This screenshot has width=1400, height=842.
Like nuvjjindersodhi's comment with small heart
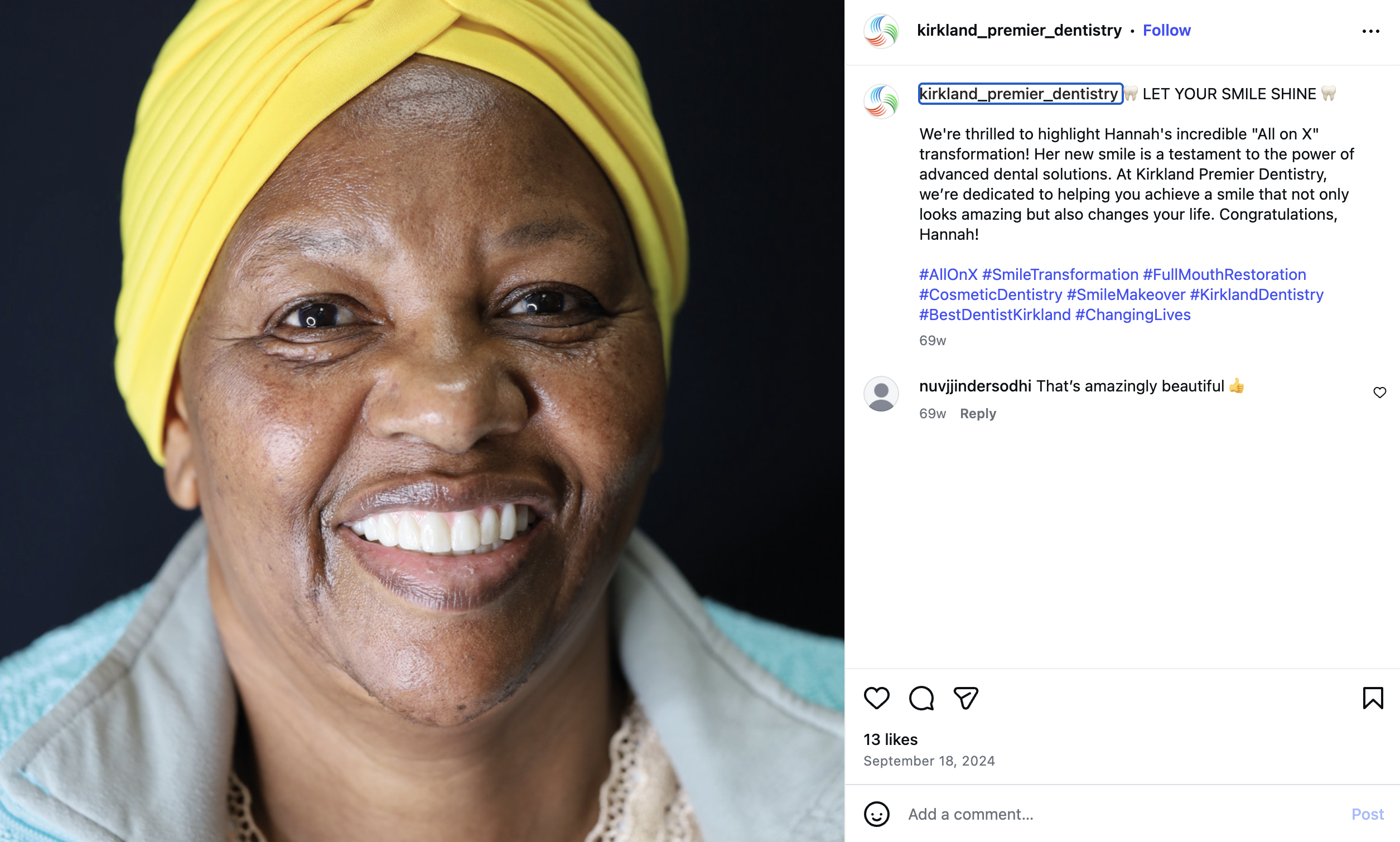(x=1379, y=393)
